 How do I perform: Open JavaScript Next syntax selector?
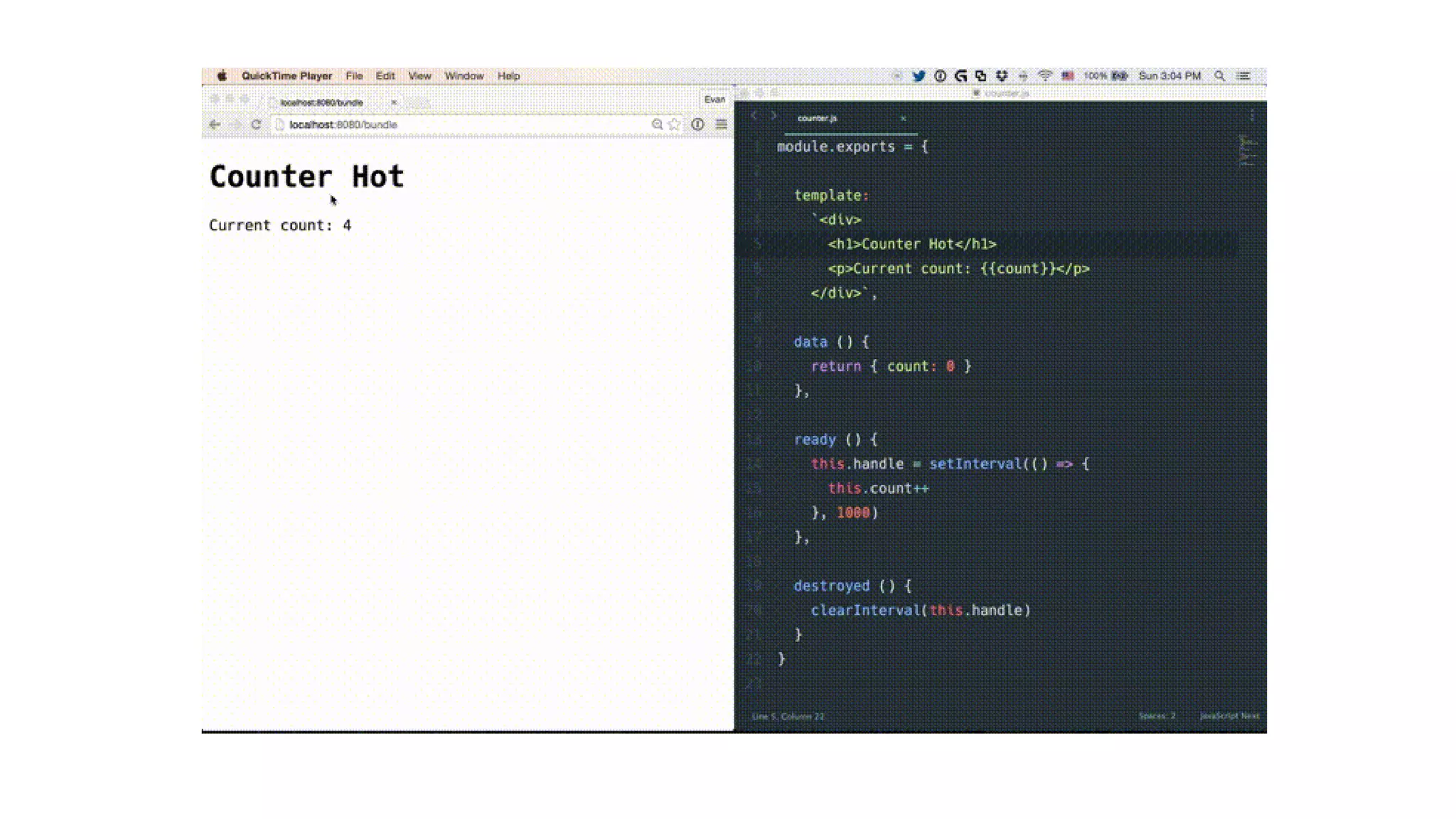click(1228, 716)
